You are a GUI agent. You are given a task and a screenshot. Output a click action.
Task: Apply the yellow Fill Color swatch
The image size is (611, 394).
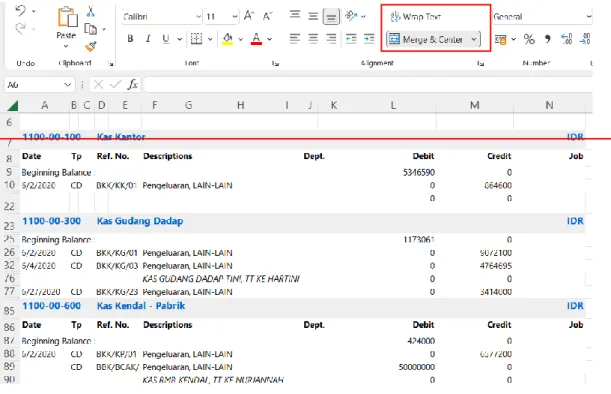click(228, 39)
